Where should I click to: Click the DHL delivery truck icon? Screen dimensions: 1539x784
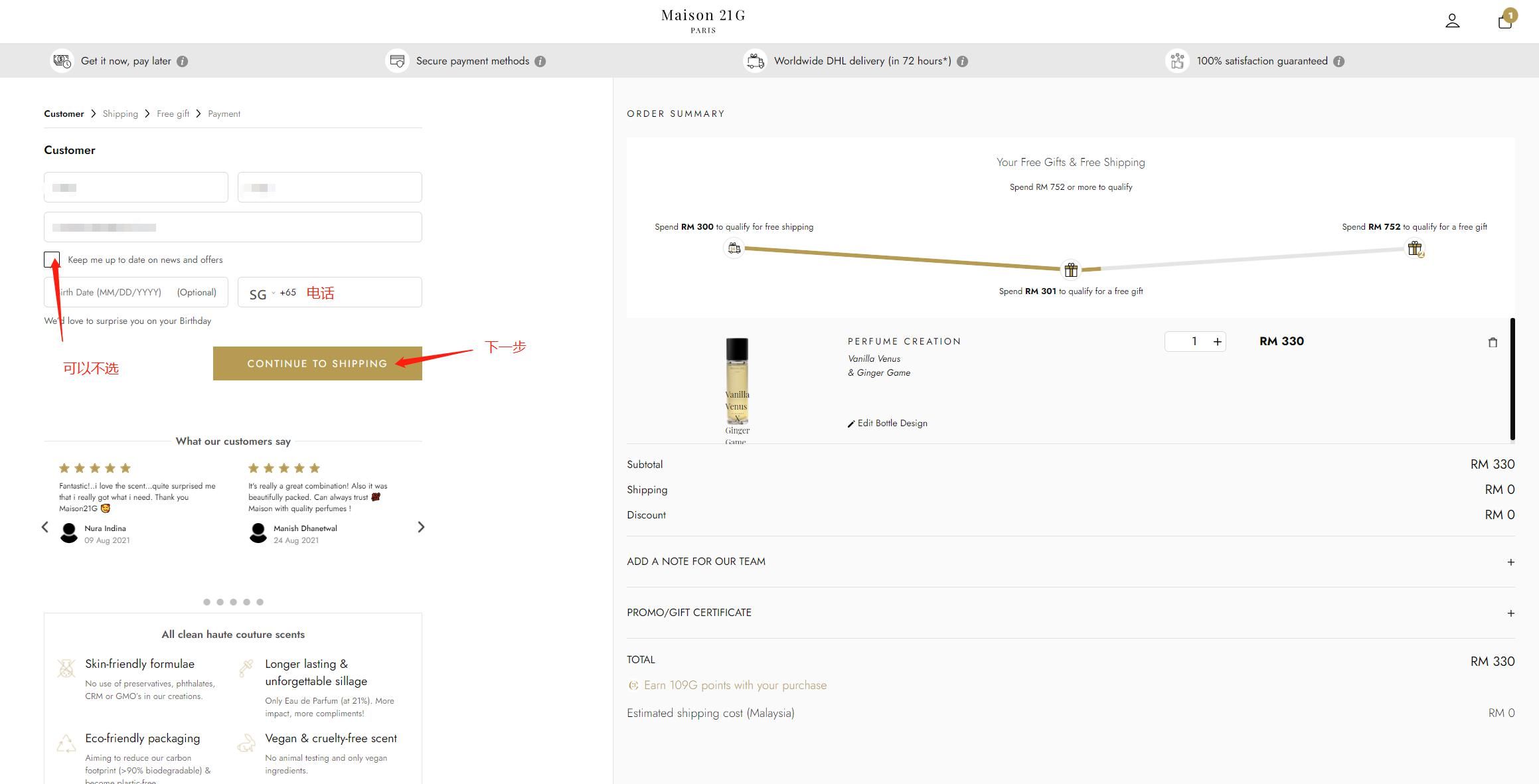coord(755,61)
